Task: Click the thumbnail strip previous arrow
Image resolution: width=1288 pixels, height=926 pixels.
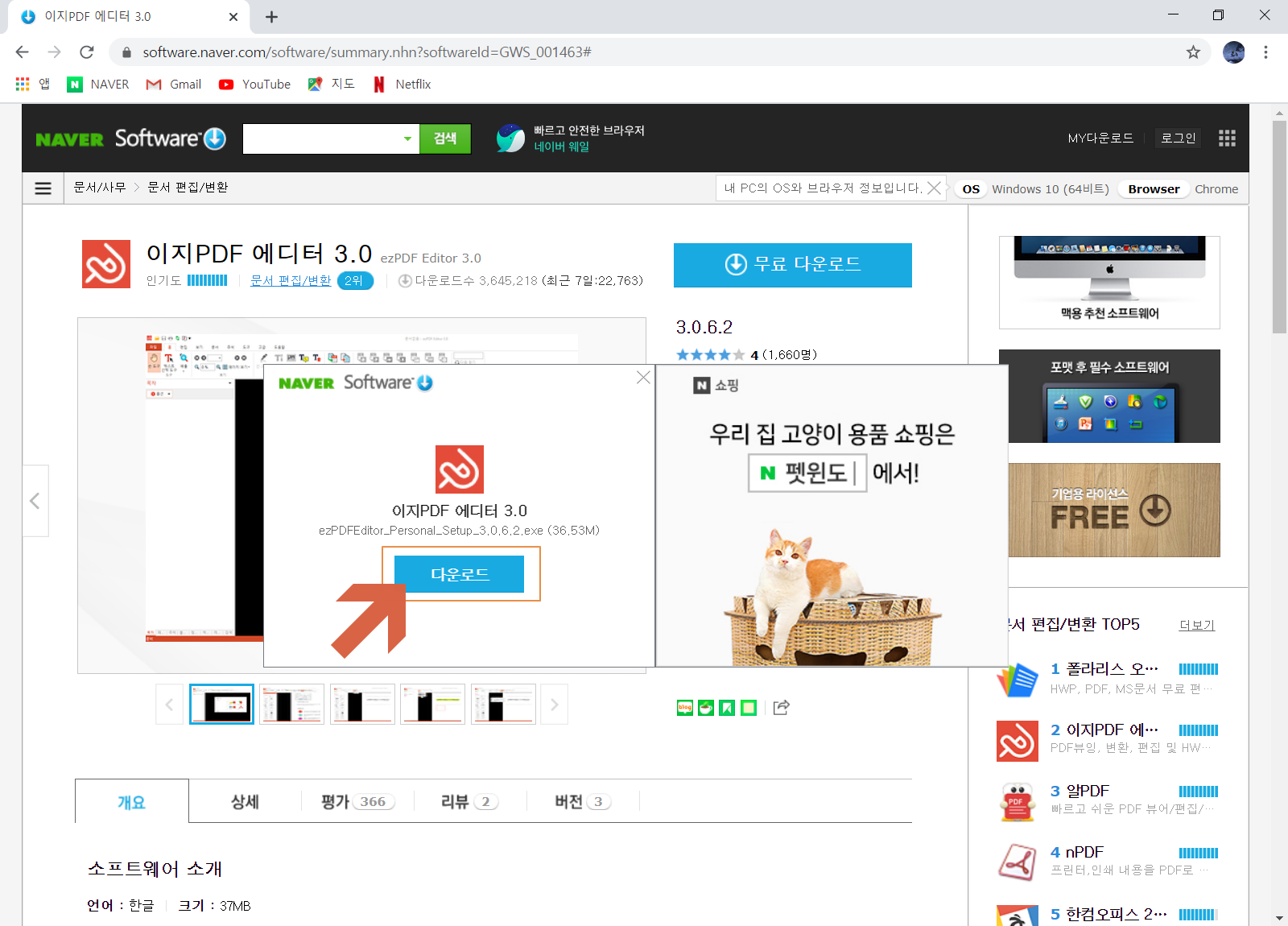Action: point(169,705)
